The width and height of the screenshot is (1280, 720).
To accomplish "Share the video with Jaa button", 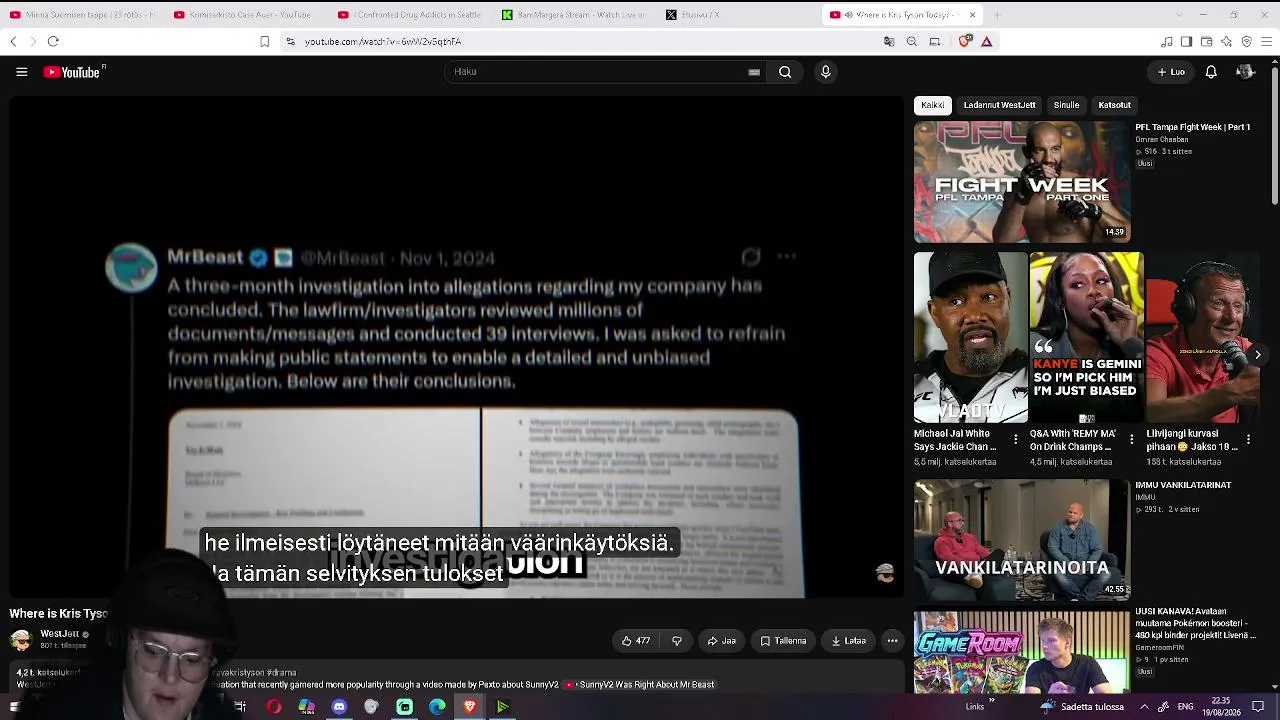I will coord(722,641).
